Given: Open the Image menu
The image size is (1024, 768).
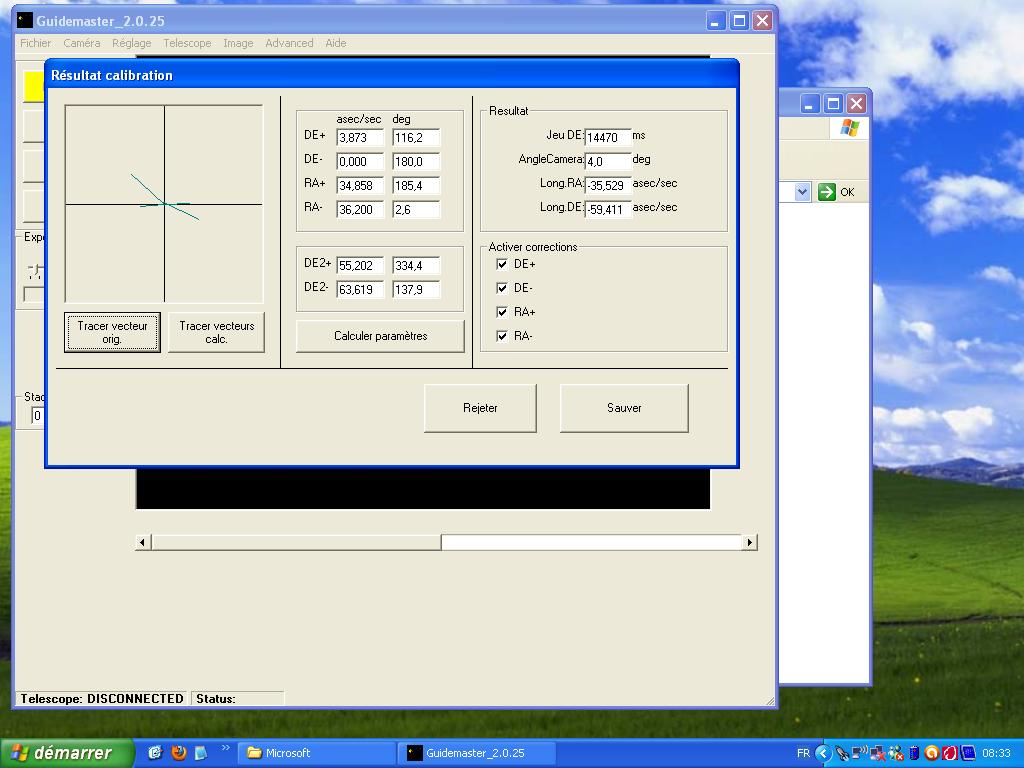Looking at the screenshot, I should point(238,43).
